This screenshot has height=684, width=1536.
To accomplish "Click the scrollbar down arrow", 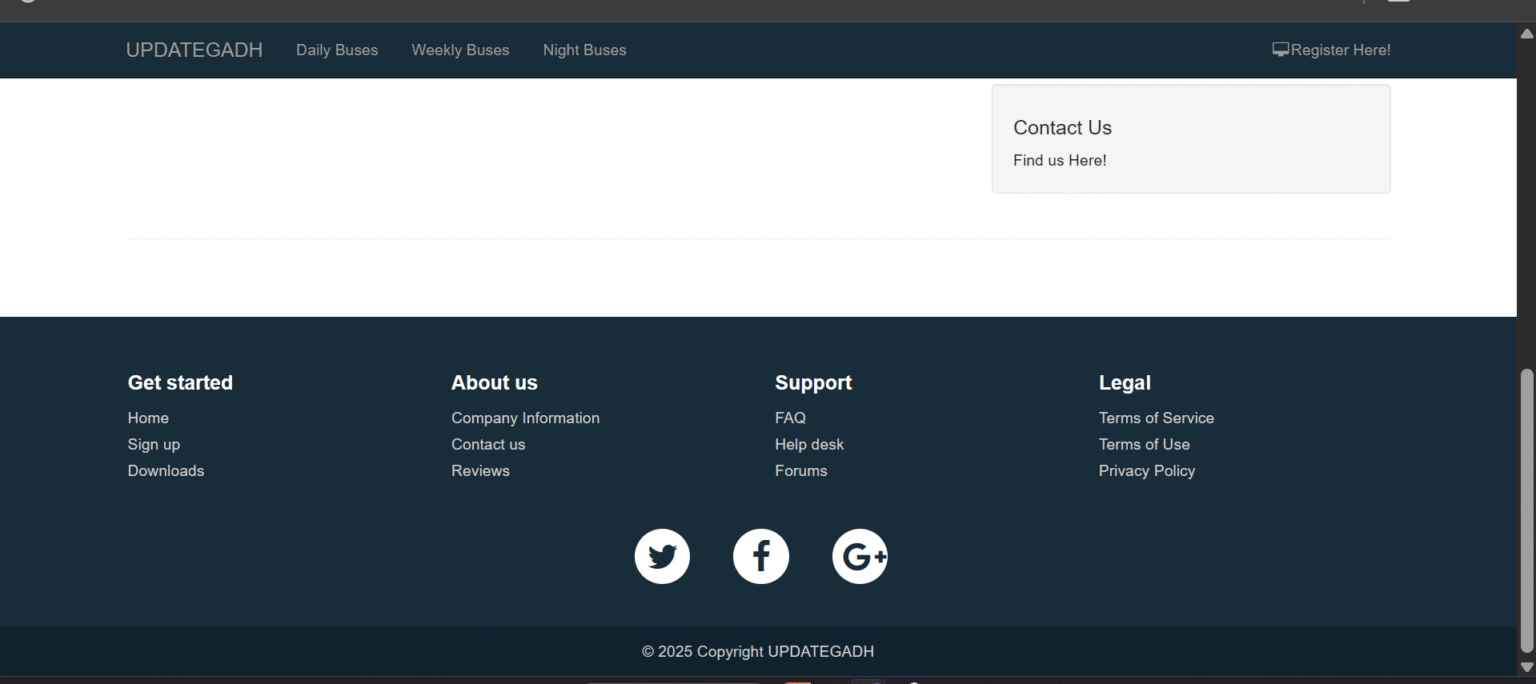I will pyautogui.click(x=1526, y=666).
